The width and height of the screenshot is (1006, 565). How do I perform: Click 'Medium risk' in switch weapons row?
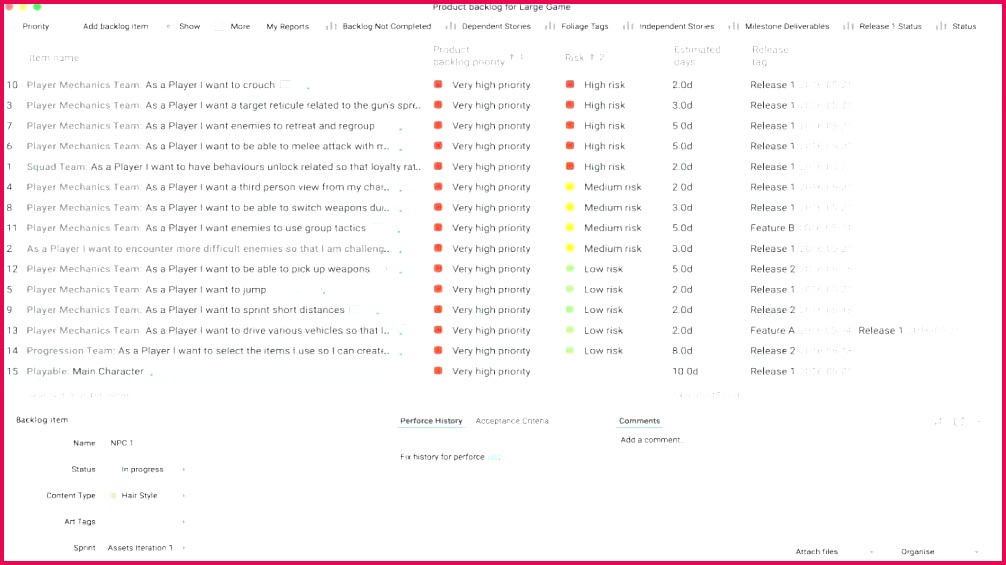(613, 208)
